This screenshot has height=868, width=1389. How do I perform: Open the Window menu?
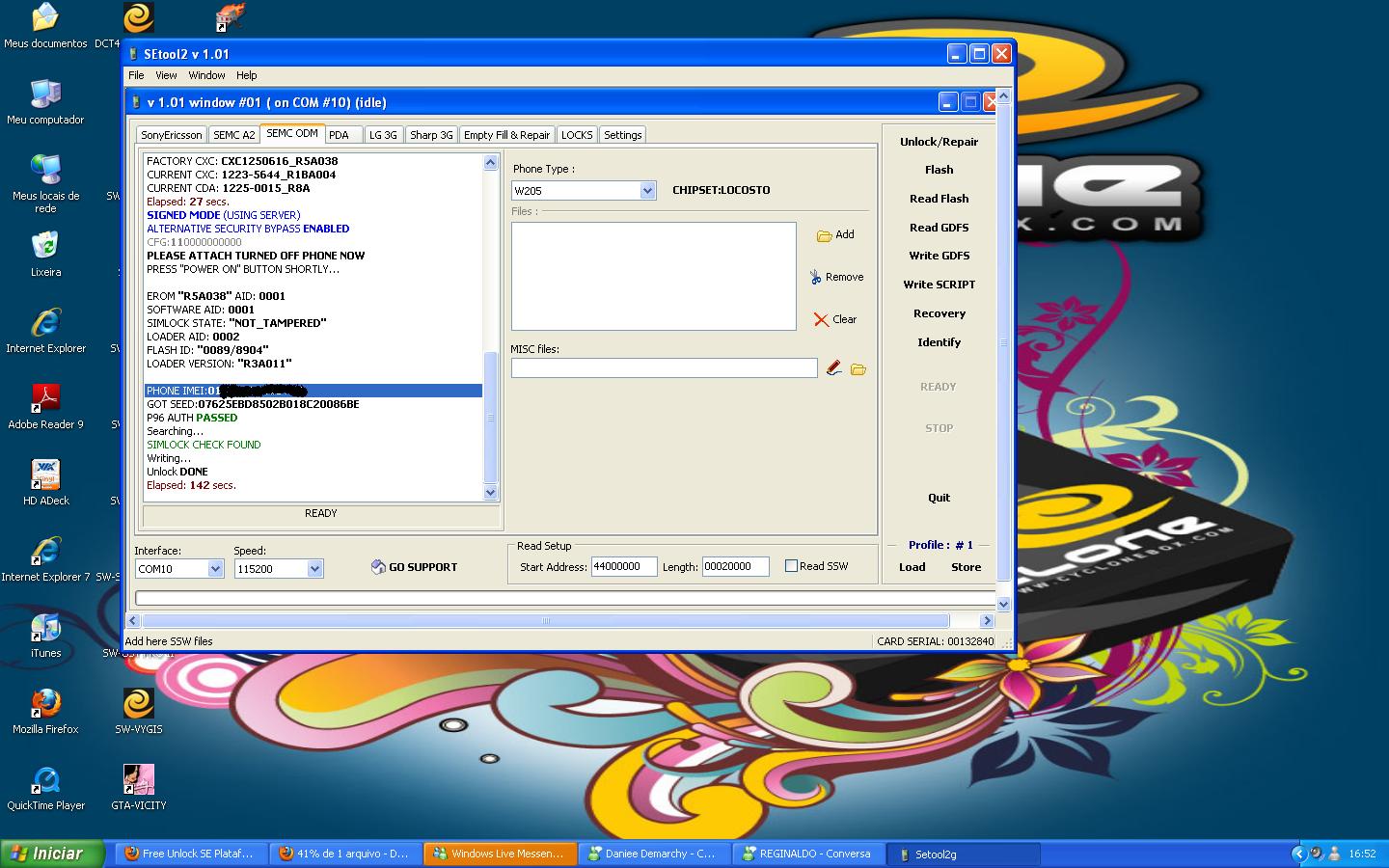(x=206, y=75)
